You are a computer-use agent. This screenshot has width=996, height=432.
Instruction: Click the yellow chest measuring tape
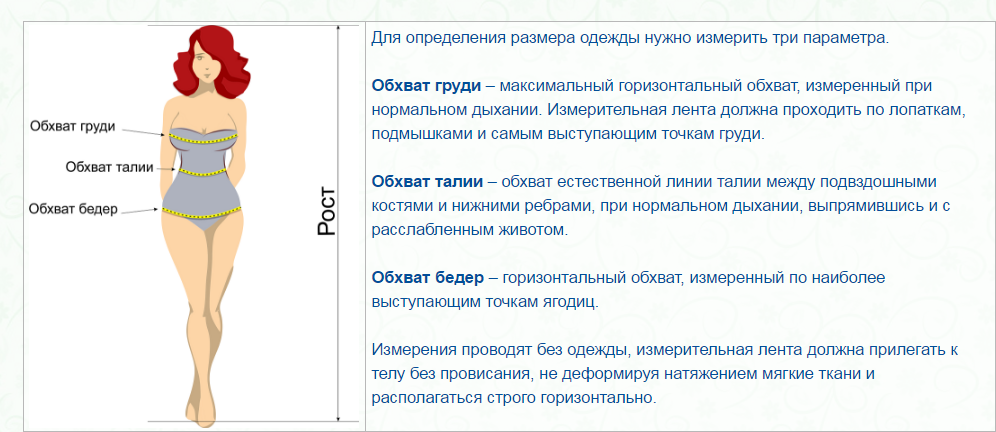pyautogui.click(x=205, y=140)
